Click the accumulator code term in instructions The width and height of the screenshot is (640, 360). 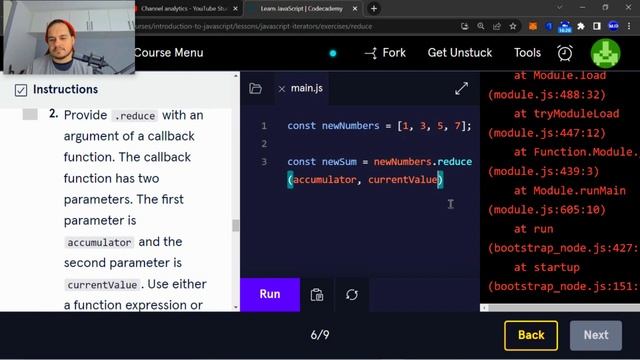pyautogui.click(x=99, y=242)
